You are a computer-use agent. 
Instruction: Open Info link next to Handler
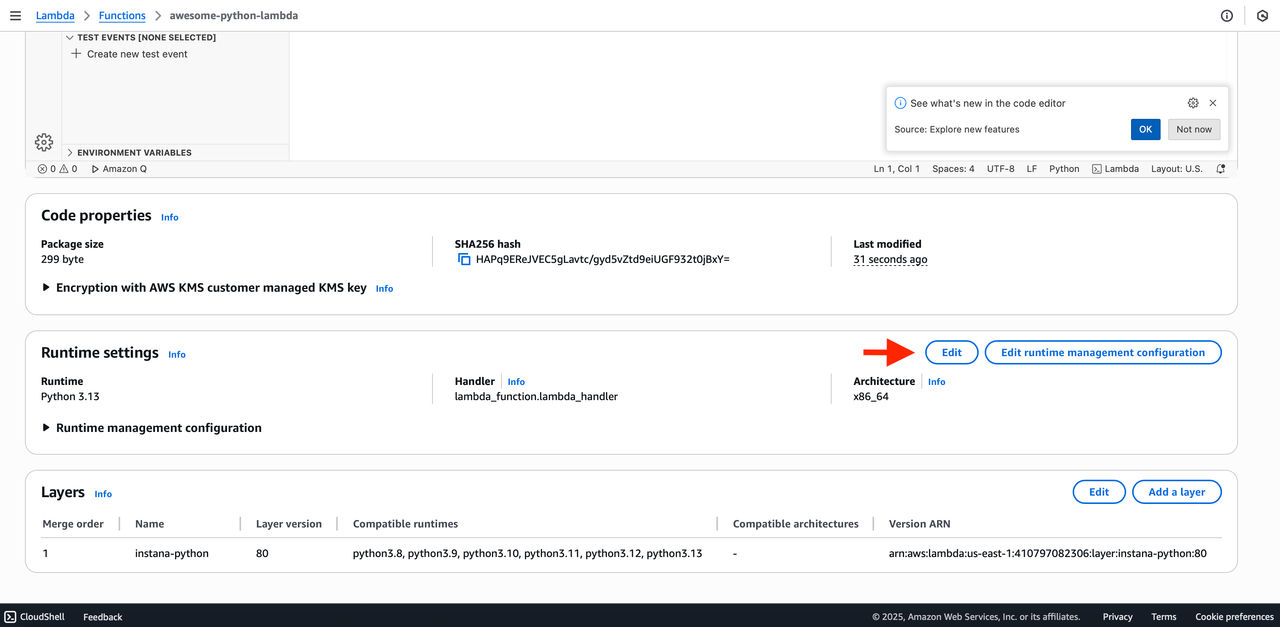pyautogui.click(x=516, y=382)
